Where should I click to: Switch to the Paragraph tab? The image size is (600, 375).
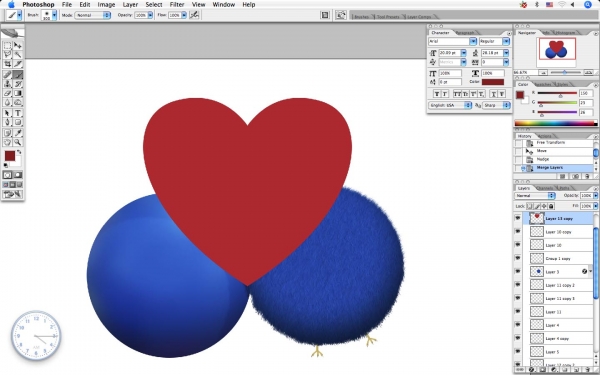[465, 33]
